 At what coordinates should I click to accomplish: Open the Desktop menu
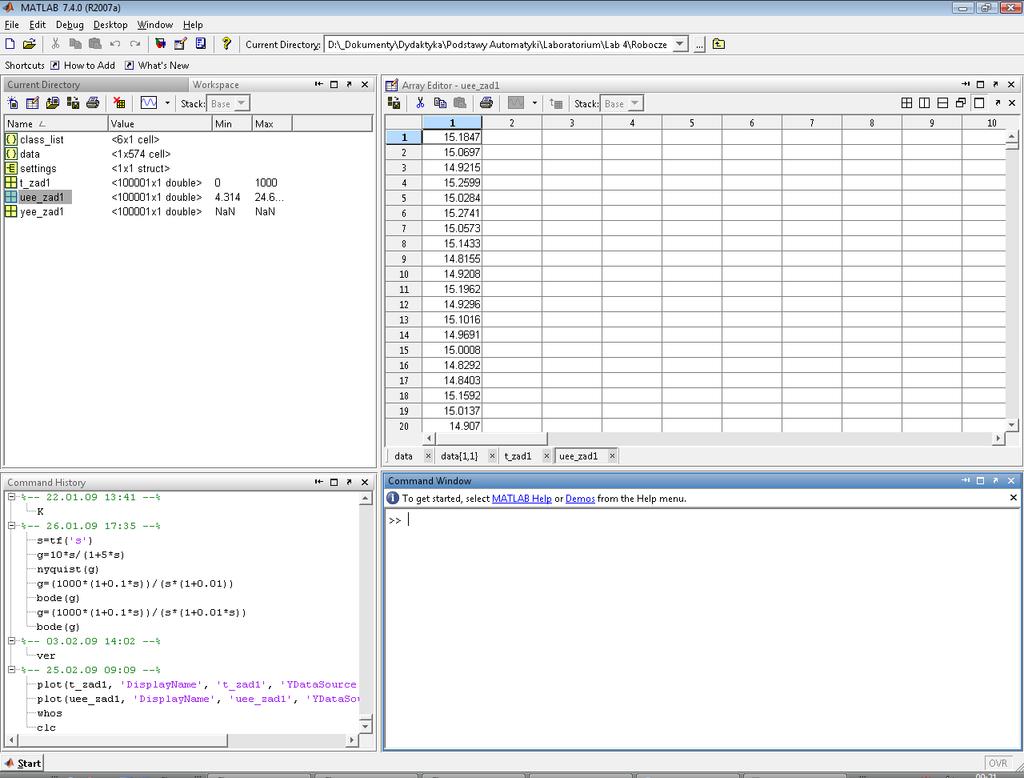tap(110, 25)
